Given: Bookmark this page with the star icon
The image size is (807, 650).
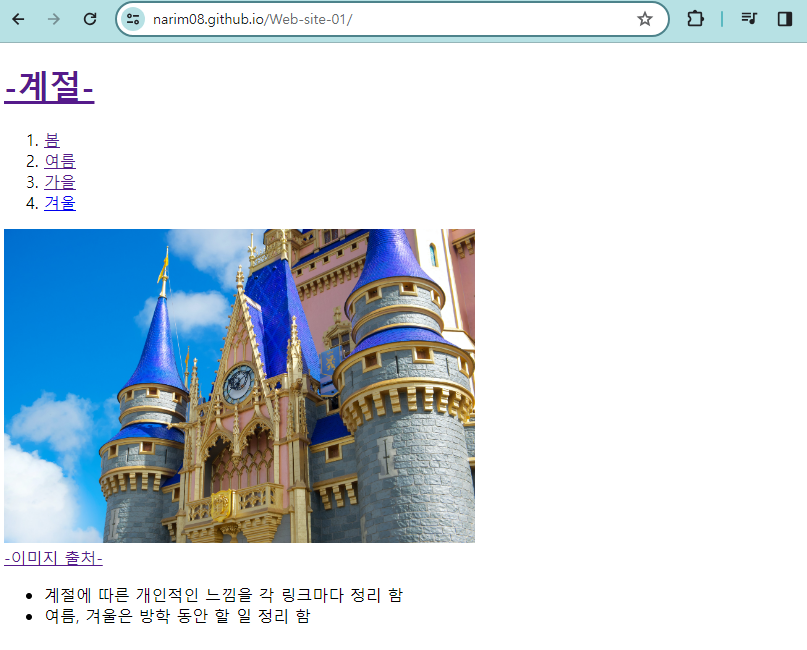Looking at the screenshot, I should click(x=644, y=19).
